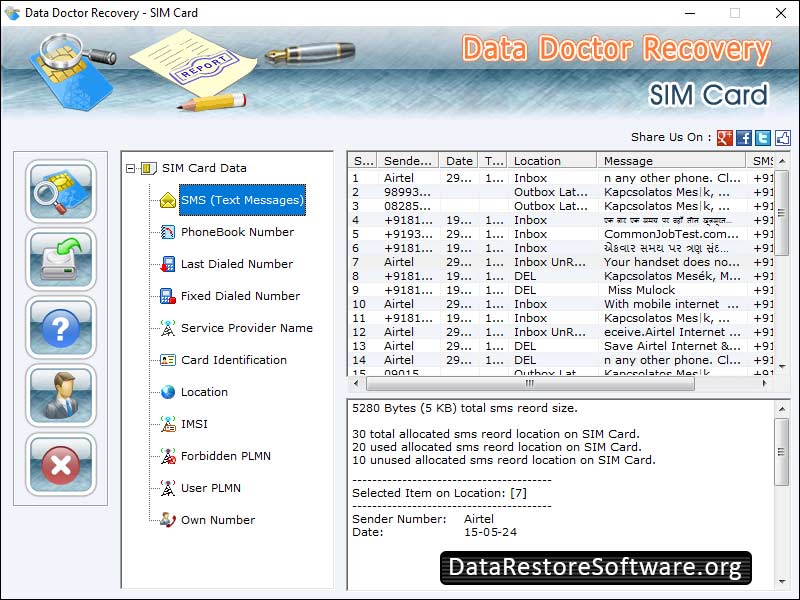Screen dimensions: 800x600
Task: Click 'Airtel' sender in row 1
Action: pyautogui.click(x=399, y=178)
